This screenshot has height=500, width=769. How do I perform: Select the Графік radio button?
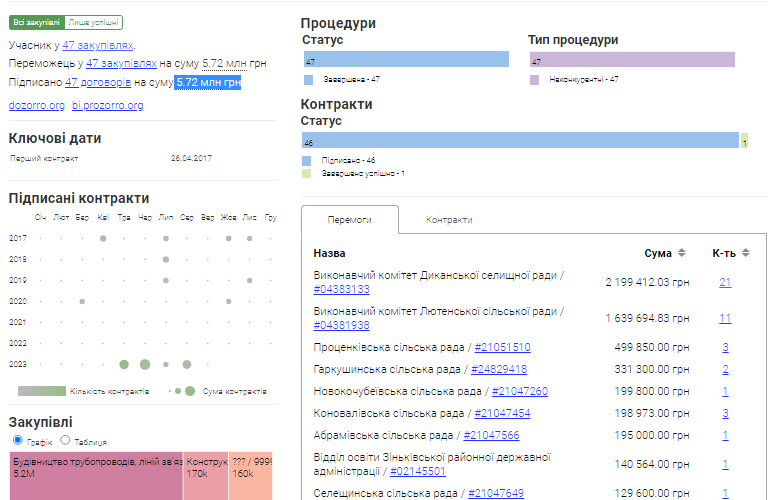(17, 440)
